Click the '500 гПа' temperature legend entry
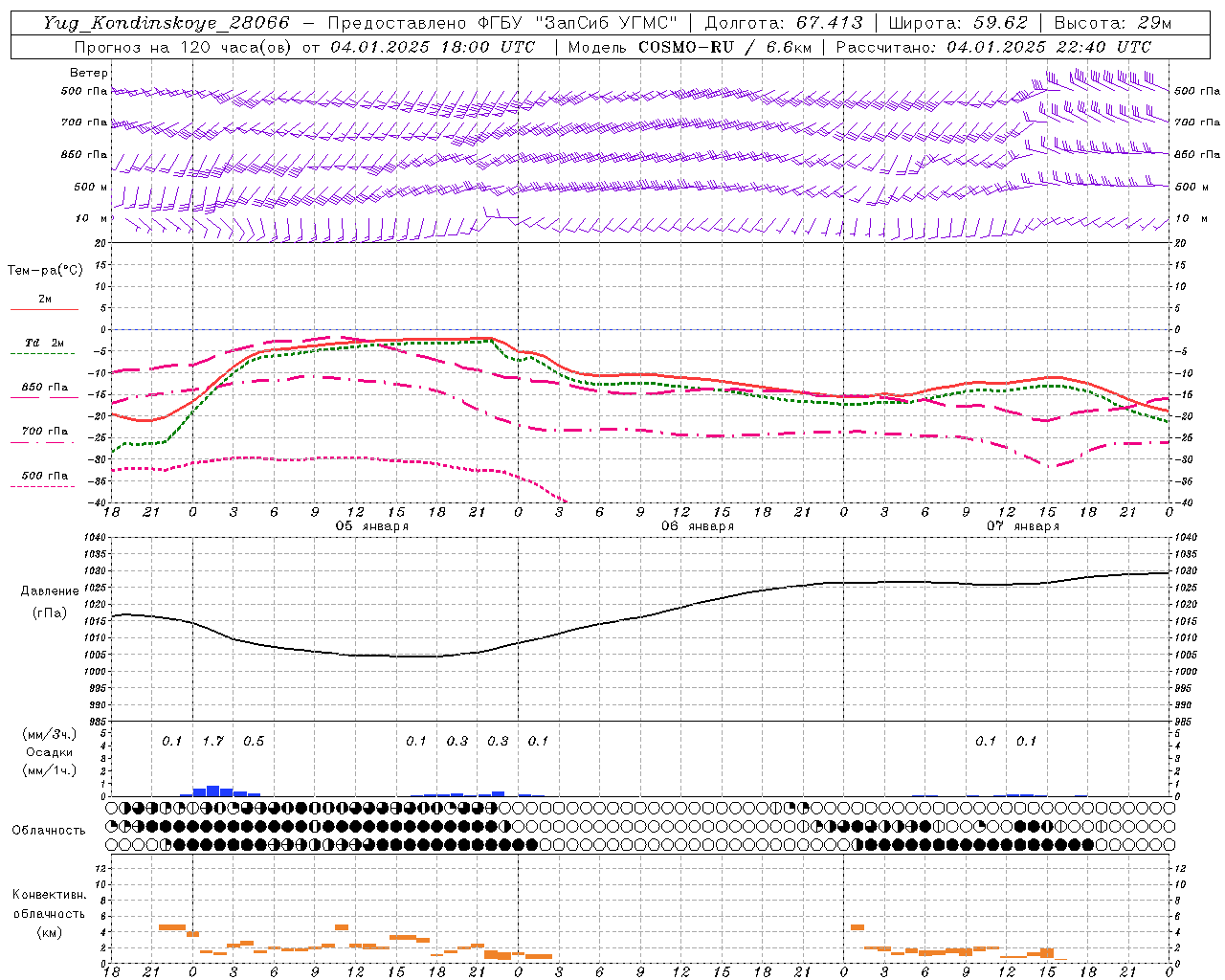This screenshot has height=980, width=1225. 44,476
